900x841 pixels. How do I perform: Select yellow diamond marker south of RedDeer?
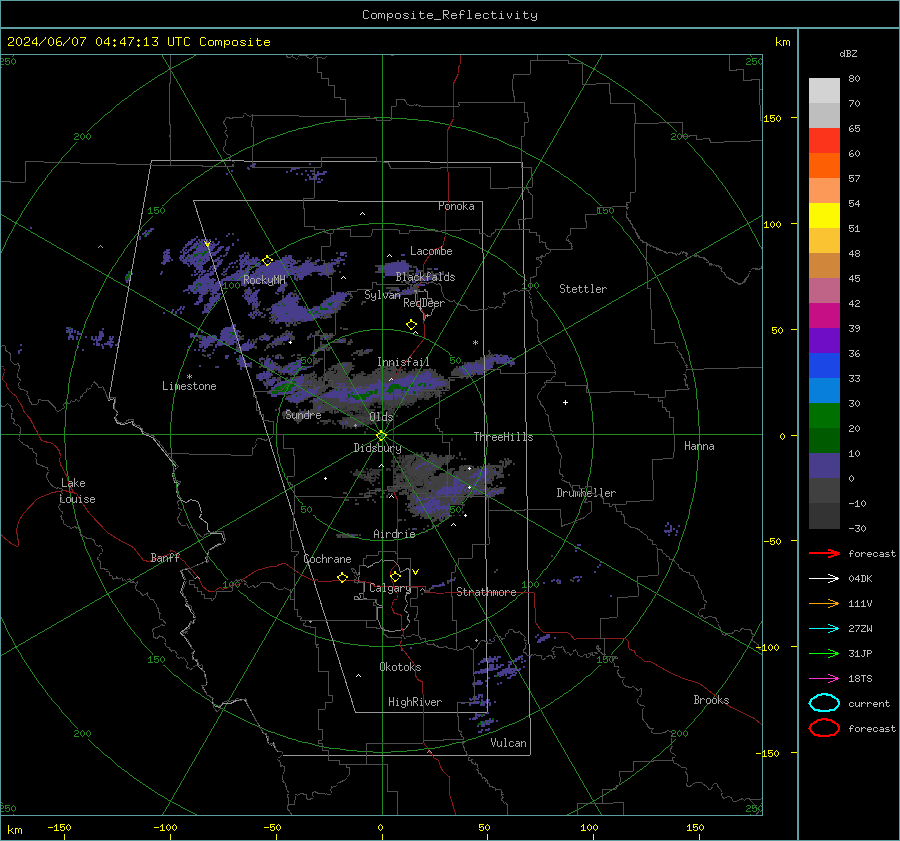click(x=411, y=325)
